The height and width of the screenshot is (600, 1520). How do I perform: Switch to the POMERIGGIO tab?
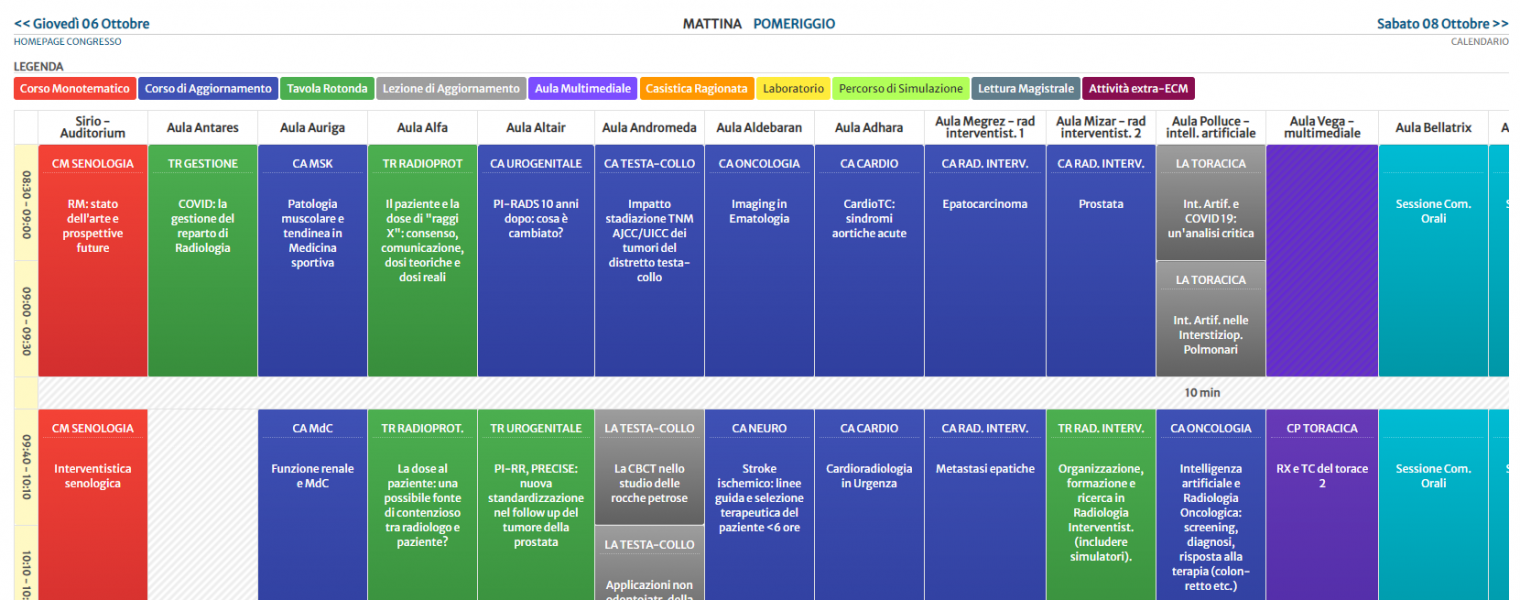pos(793,24)
